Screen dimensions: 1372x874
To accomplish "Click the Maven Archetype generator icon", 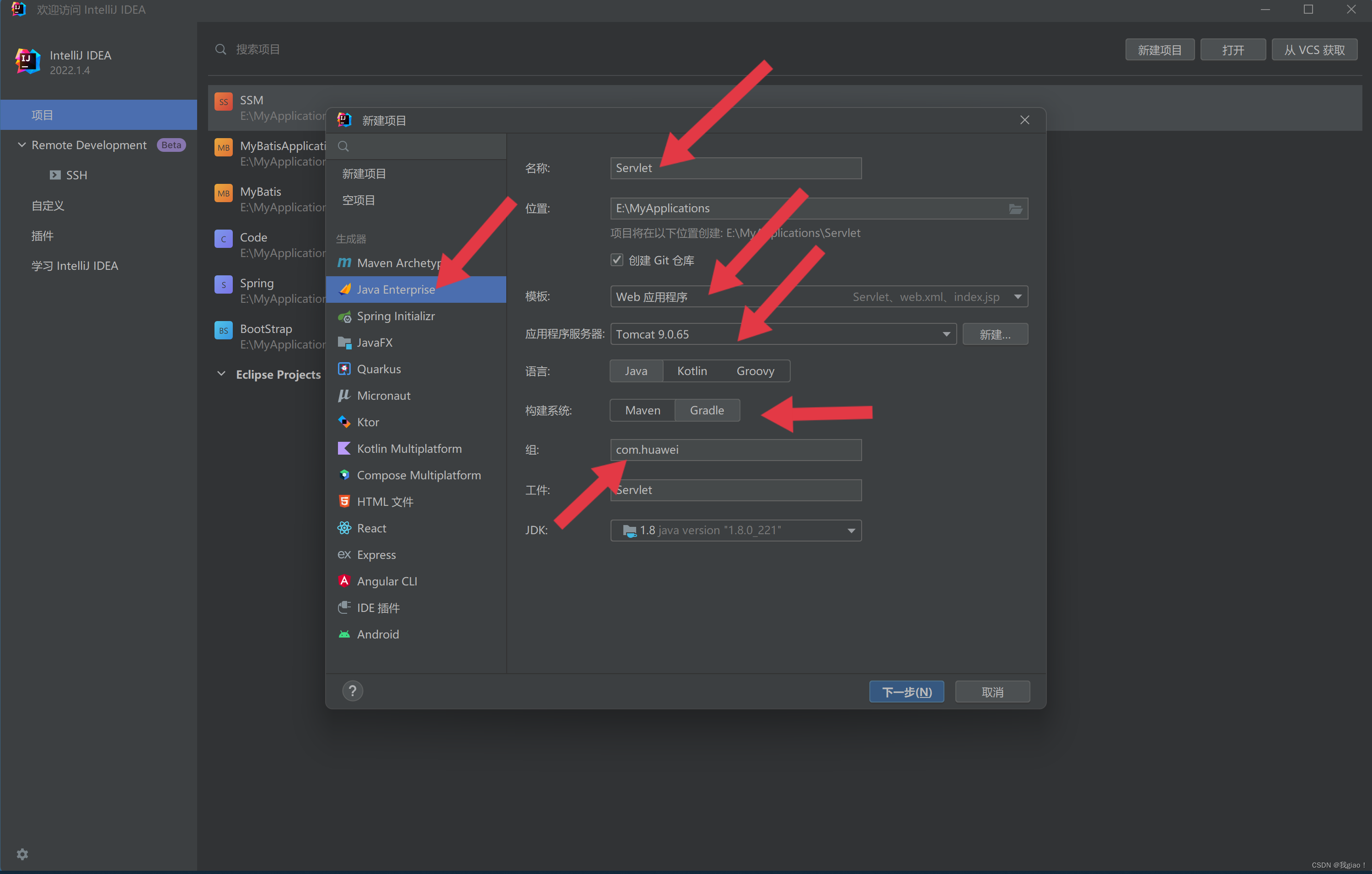I will [344, 263].
